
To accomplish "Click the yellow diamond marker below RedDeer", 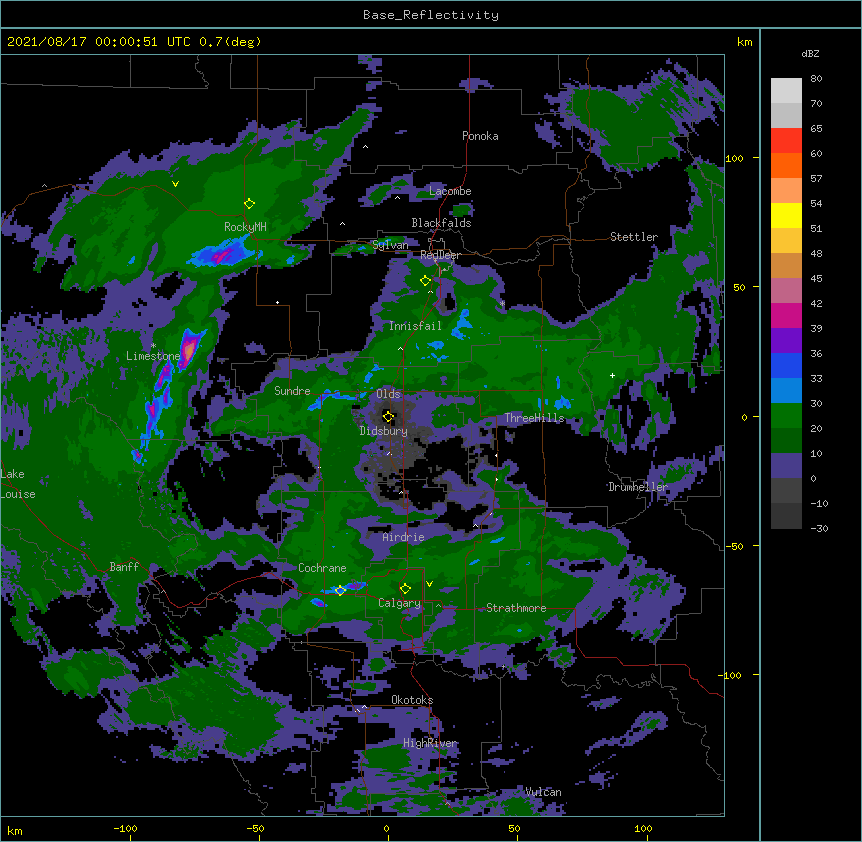I will [425, 281].
